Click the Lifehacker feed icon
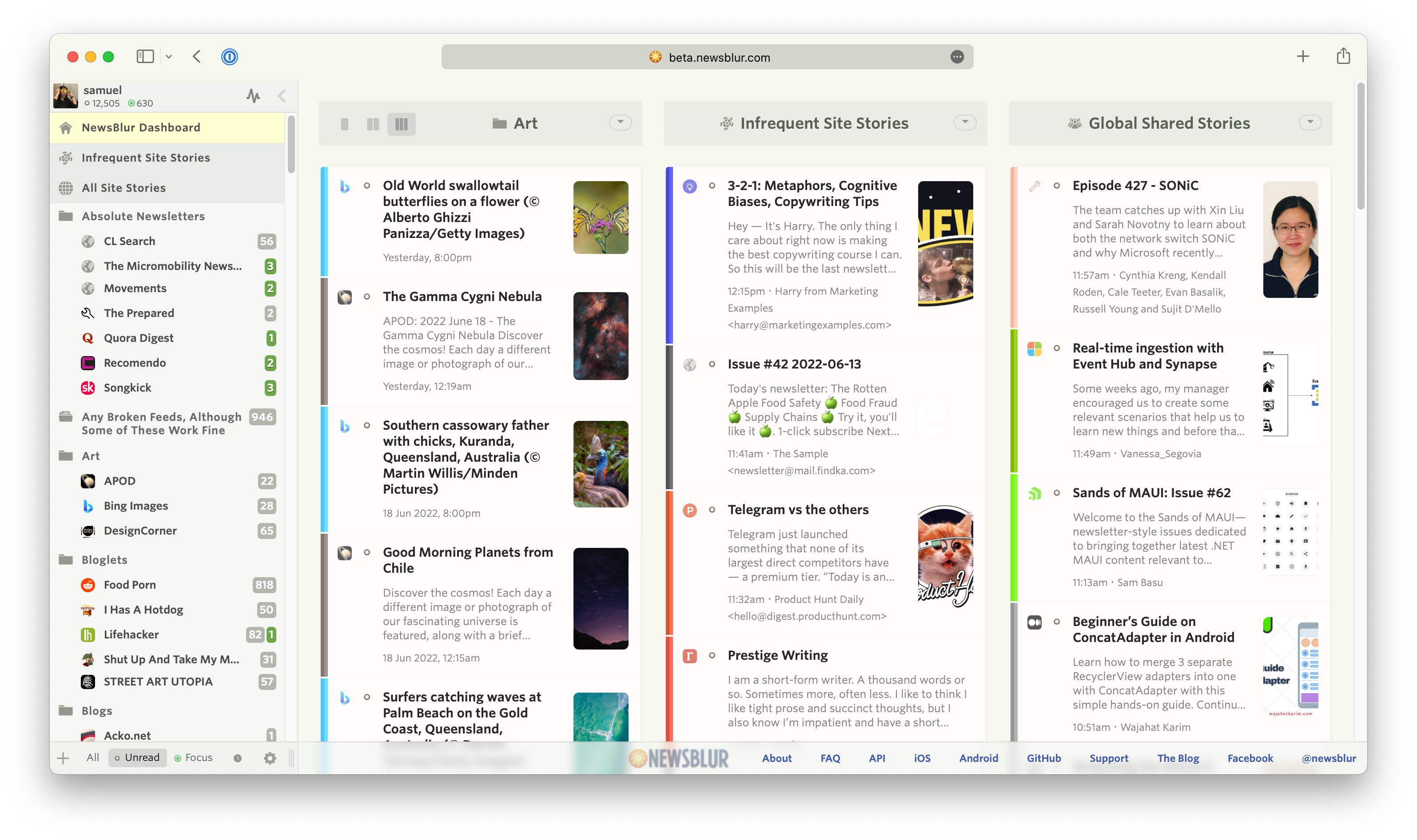Viewport: 1417px width, 840px height. tap(88, 634)
